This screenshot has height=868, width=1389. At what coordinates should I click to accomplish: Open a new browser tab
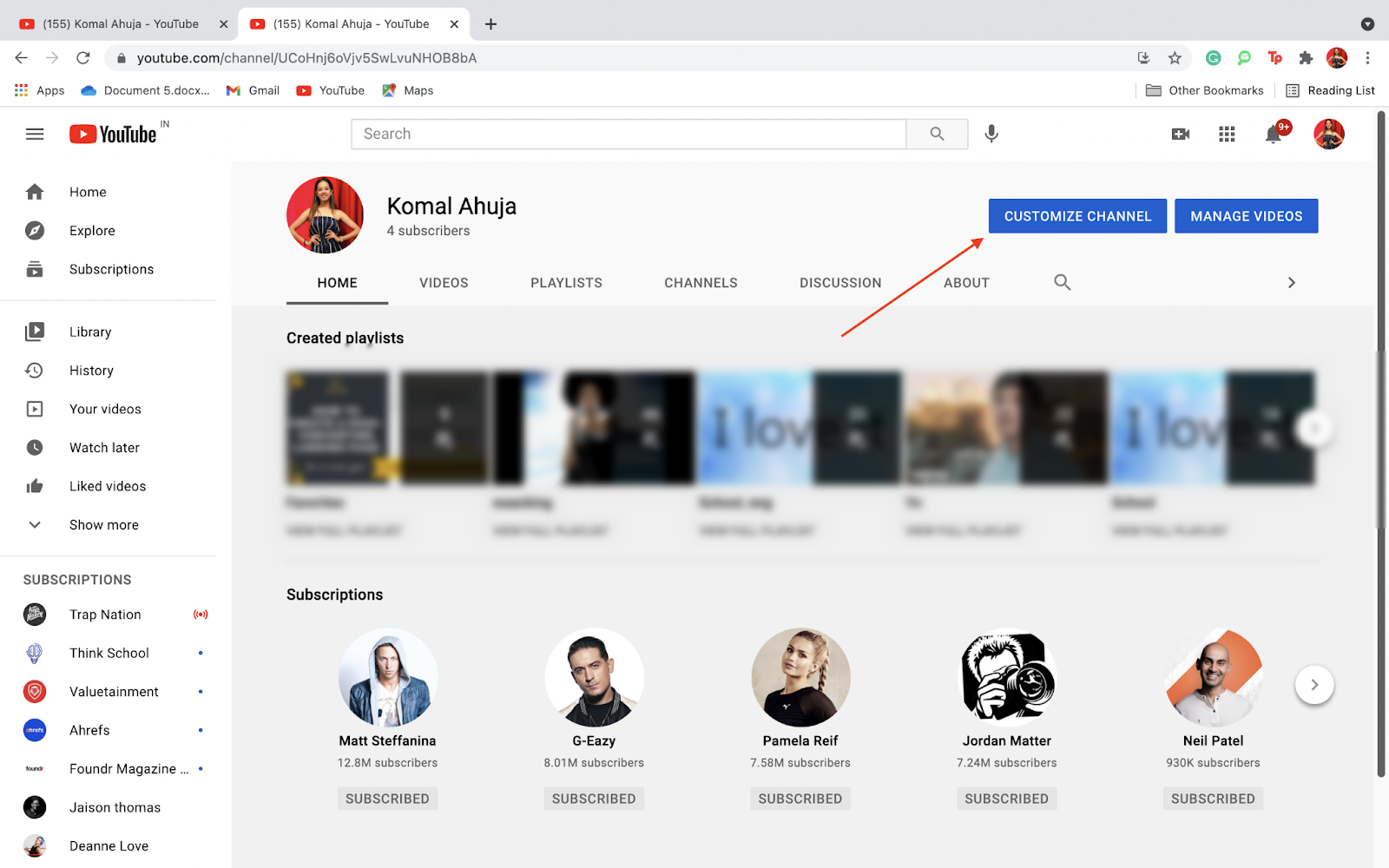coord(490,24)
